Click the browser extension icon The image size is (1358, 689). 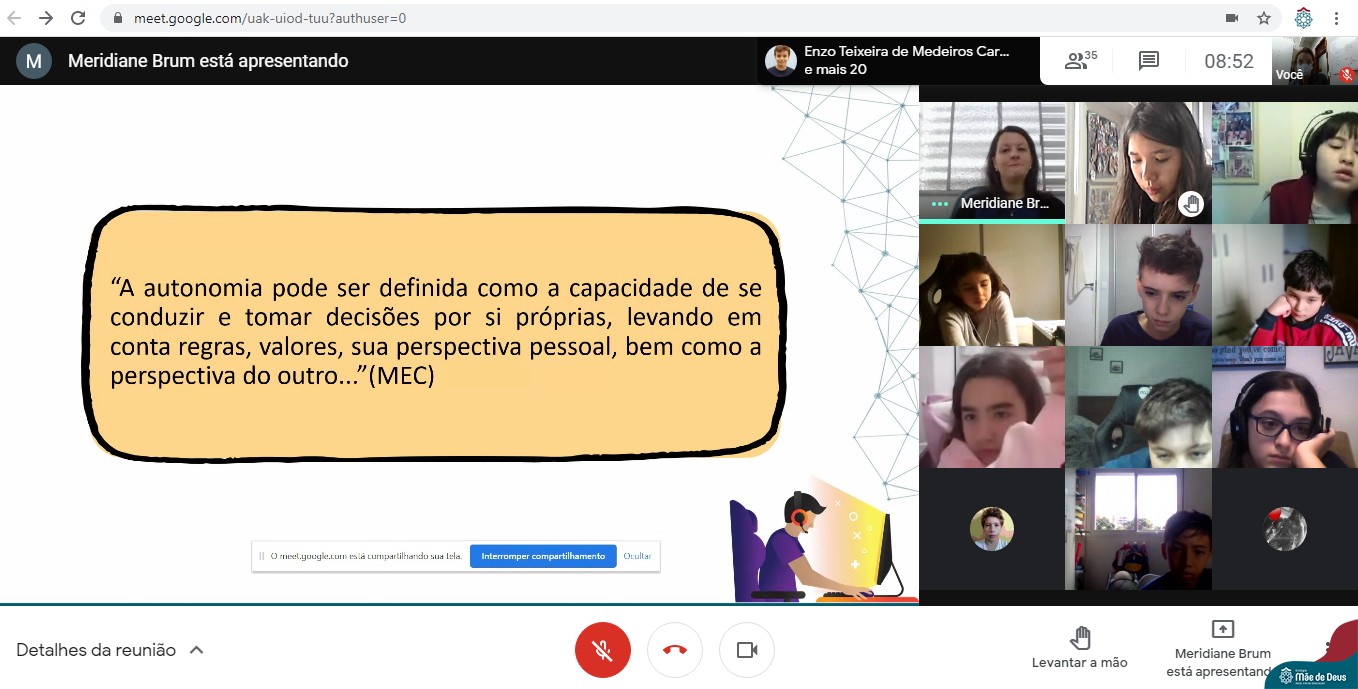pos(1303,18)
